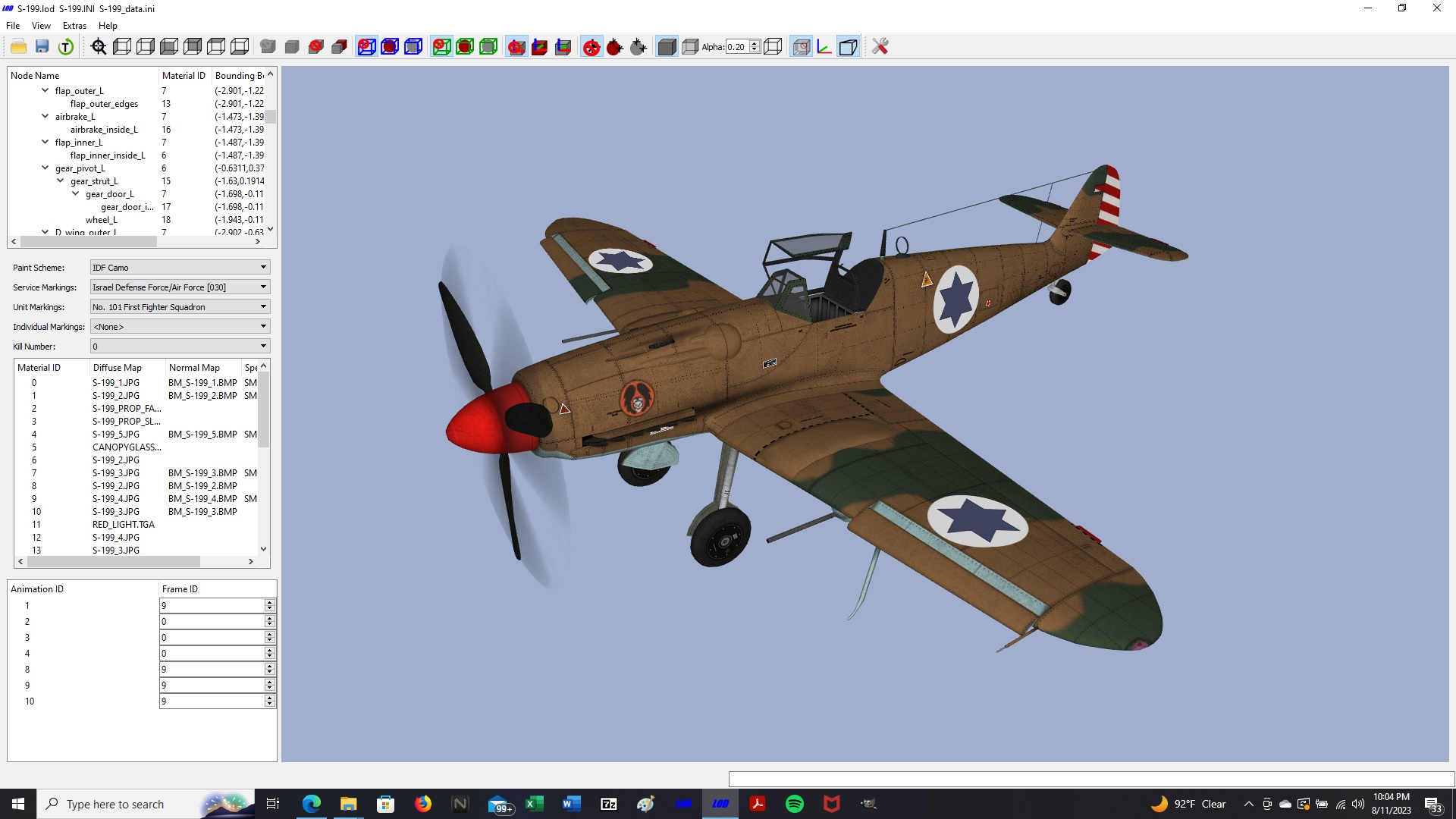
Task: Select the CANOPYGLASS material row
Action: click(x=127, y=447)
